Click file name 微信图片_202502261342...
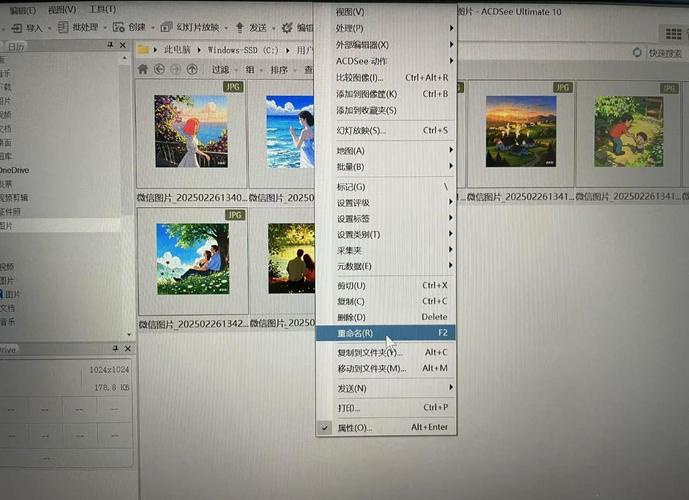Screen dimensions: 689x500 tap(193, 324)
